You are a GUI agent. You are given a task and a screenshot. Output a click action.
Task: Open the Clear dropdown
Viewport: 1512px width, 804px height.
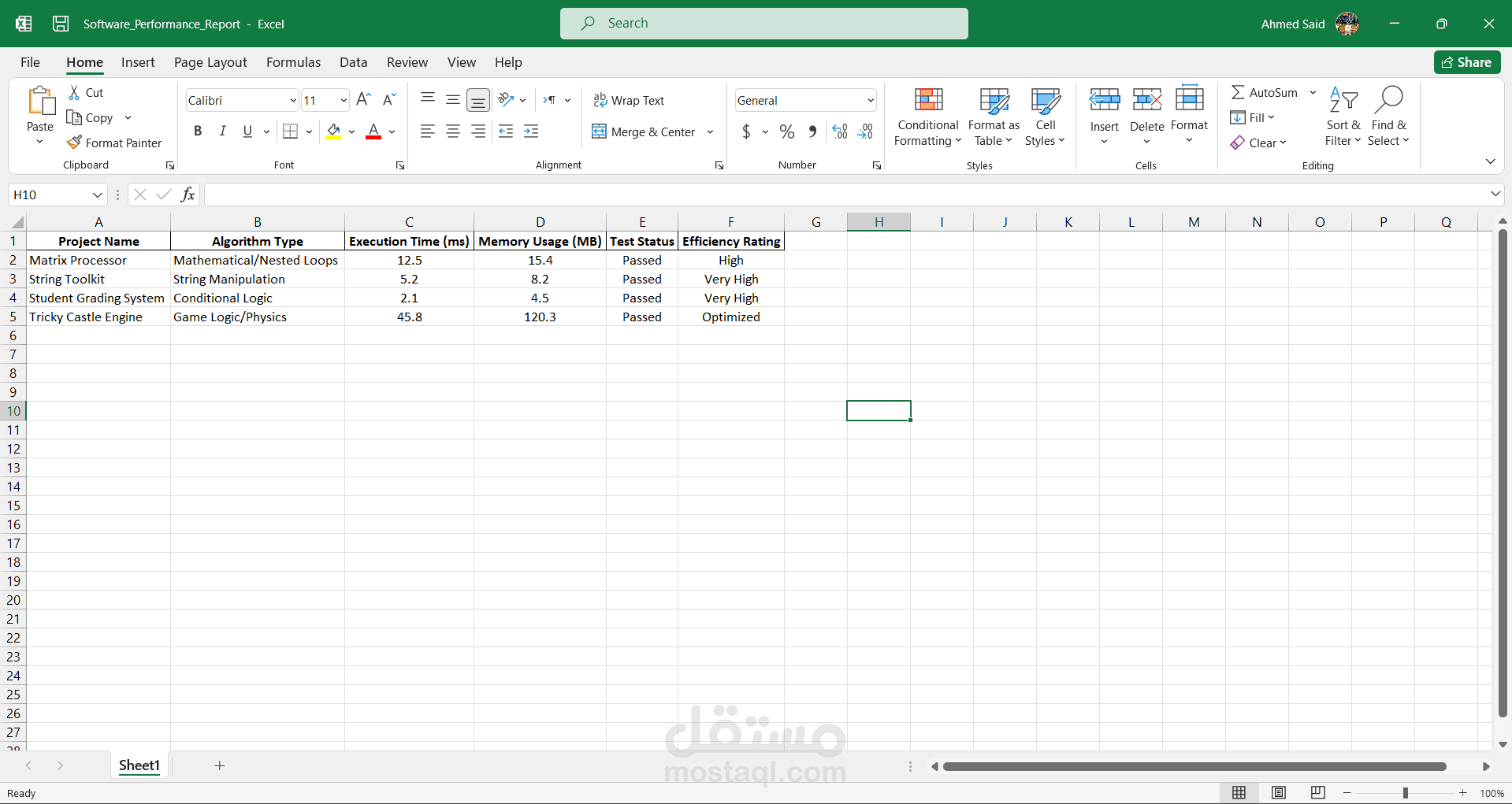click(x=1258, y=143)
